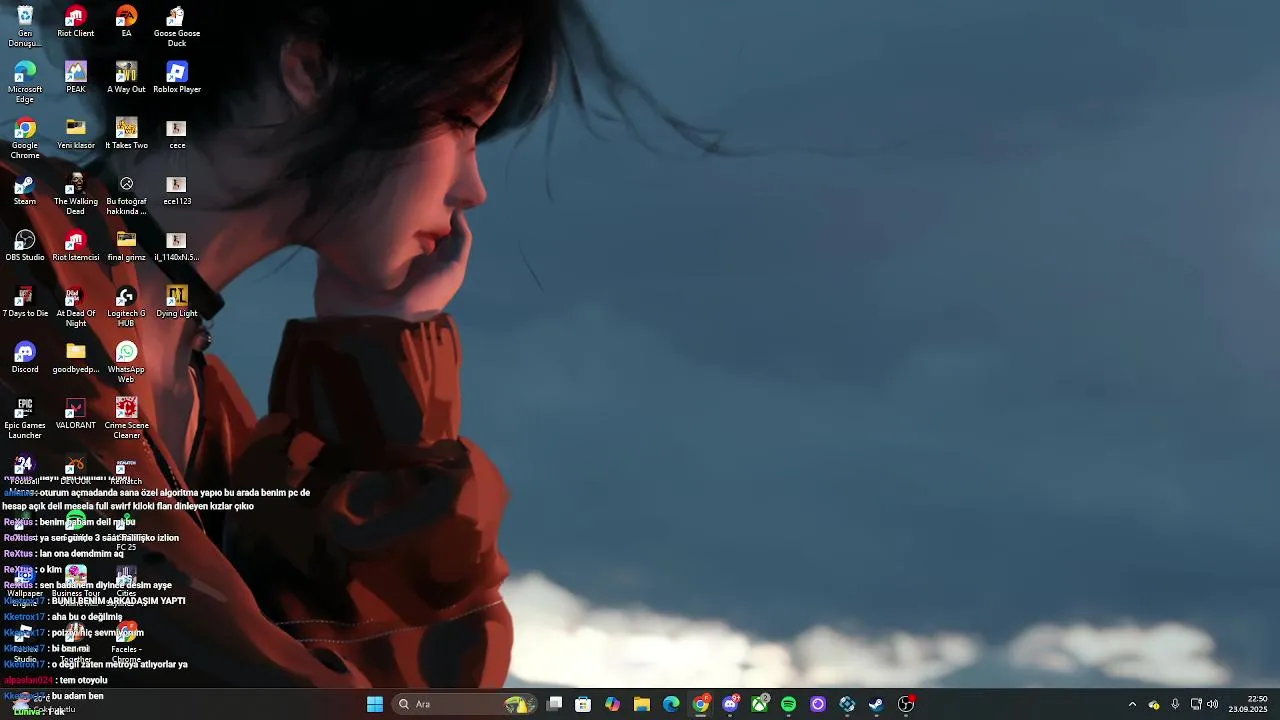Image resolution: width=1280 pixels, height=720 pixels.
Task: Select 7 Days to Die icon
Action: [25, 302]
